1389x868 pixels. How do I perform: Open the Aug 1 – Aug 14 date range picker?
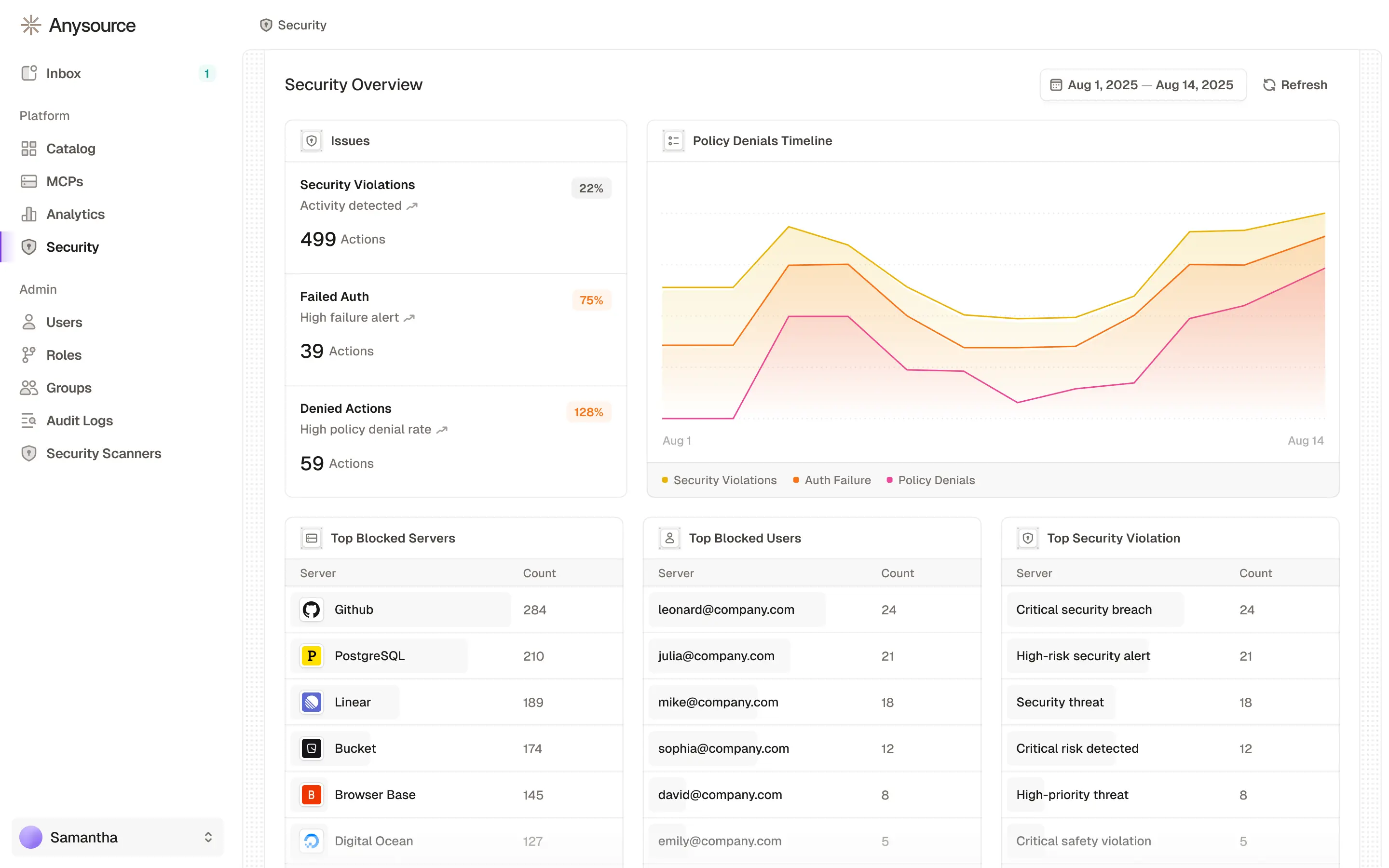coord(1143,85)
